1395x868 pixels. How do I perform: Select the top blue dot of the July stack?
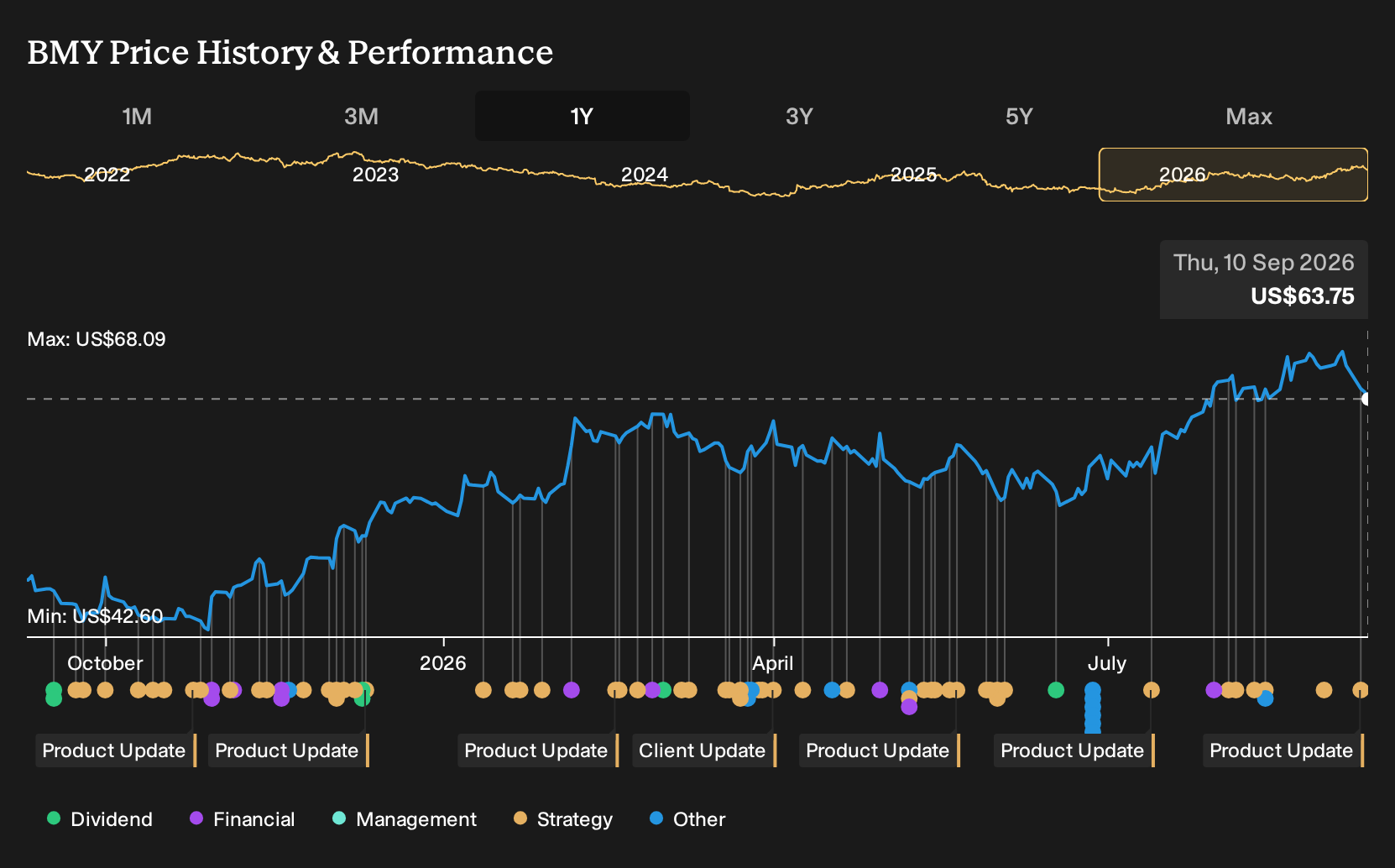pyautogui.click(x=1093, y=690)
